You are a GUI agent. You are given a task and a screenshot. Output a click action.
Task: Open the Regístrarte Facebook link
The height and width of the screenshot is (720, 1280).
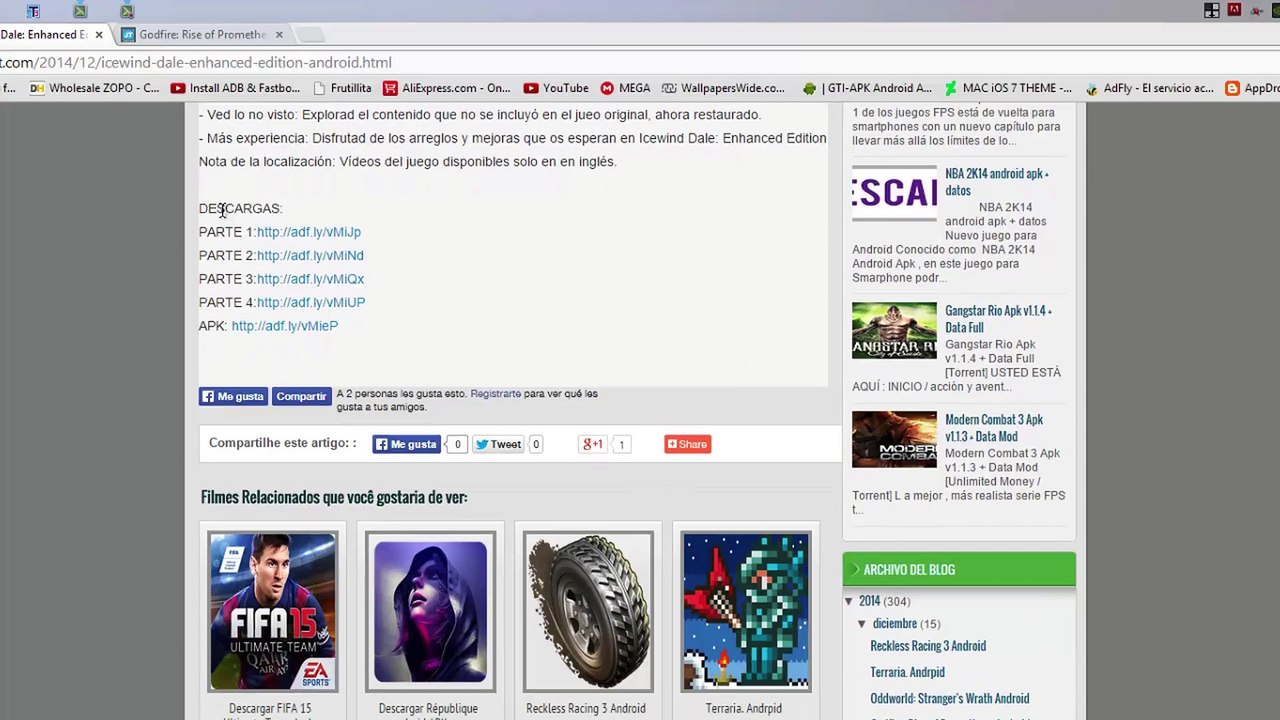tap(496, 394)
